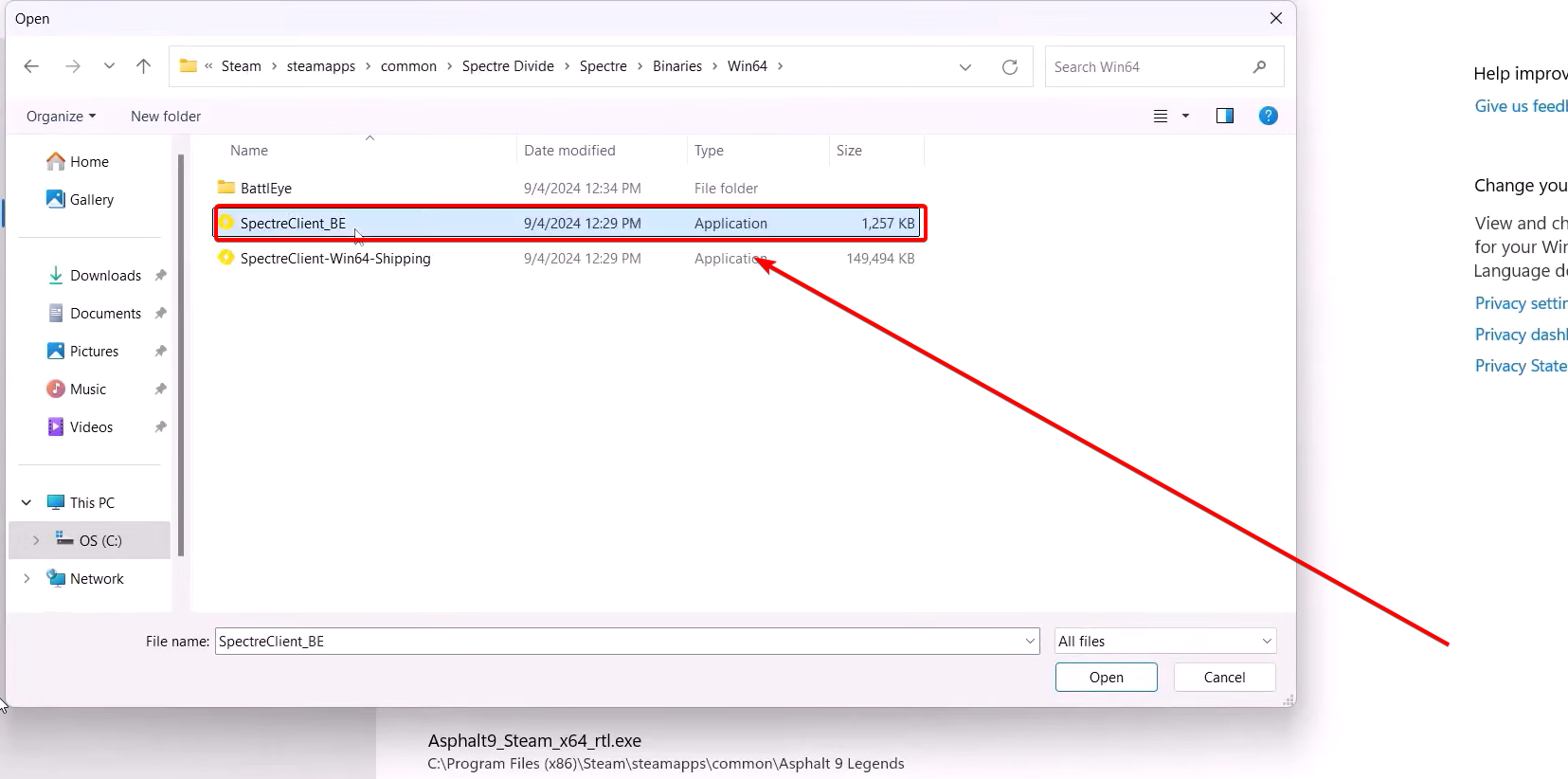The width and height of the screenshot is (1568, 779).
Task: Change view layout icon
Action: click(1161, 117)
